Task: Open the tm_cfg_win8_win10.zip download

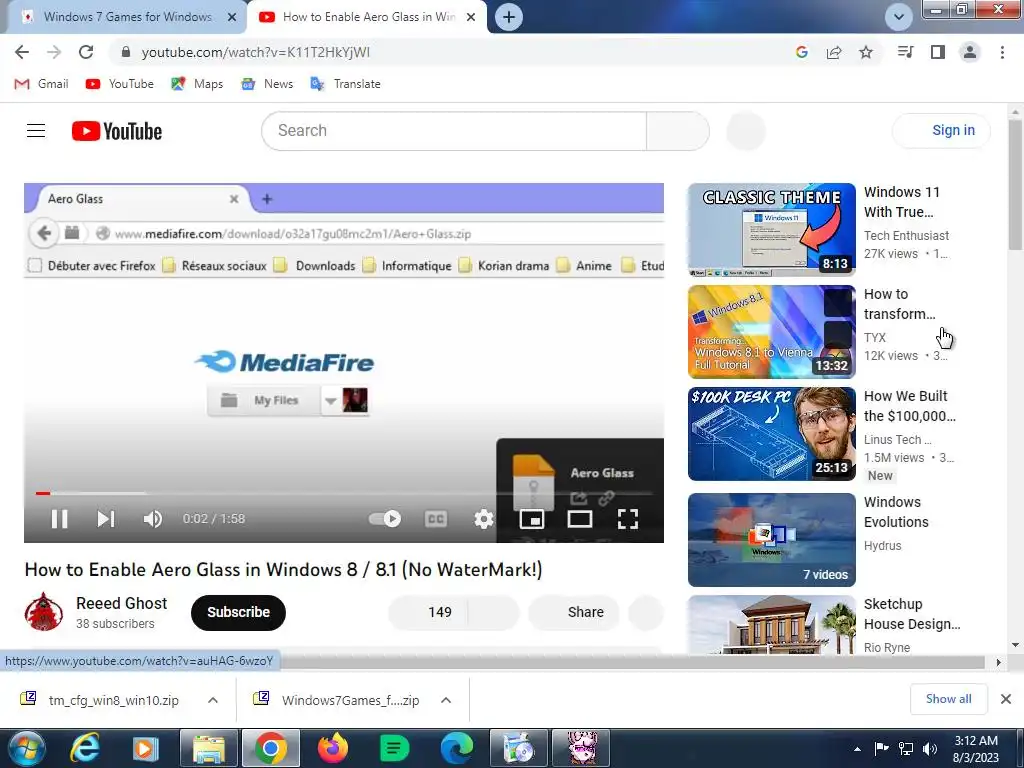Action: (99, 700)
